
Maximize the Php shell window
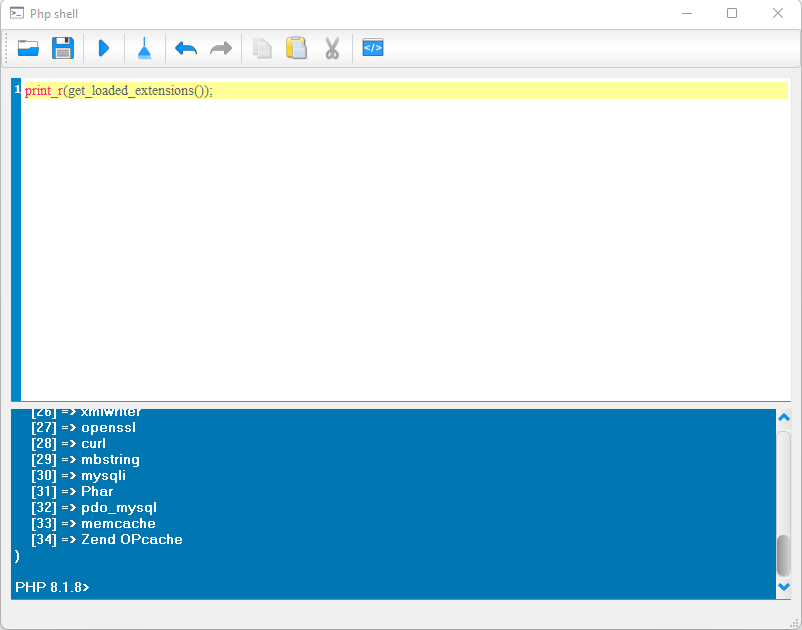click(x=732, y=13)
